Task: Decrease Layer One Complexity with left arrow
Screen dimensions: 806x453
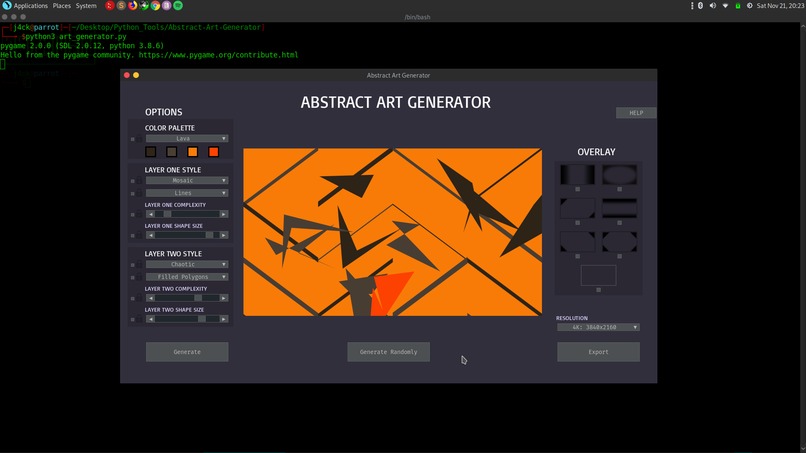Action: pyautogui.click(x=151, y=214)
